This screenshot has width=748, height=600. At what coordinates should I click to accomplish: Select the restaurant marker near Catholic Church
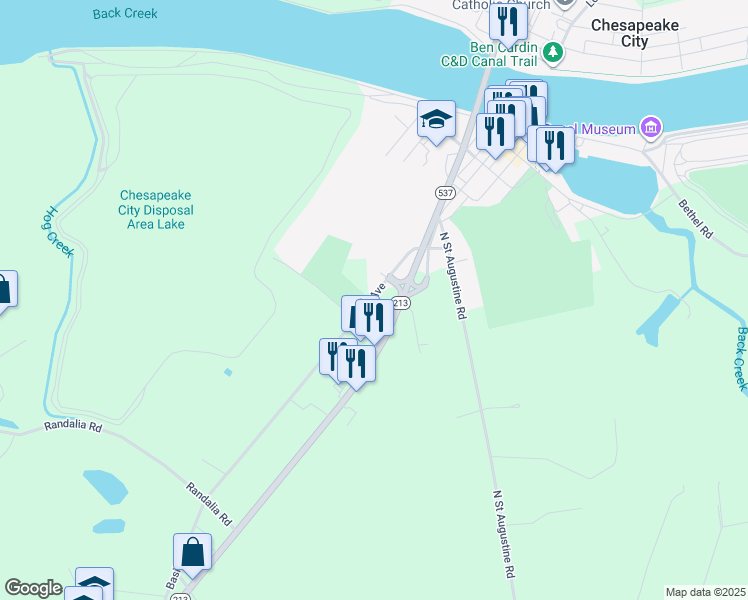(x=508, y=22)
